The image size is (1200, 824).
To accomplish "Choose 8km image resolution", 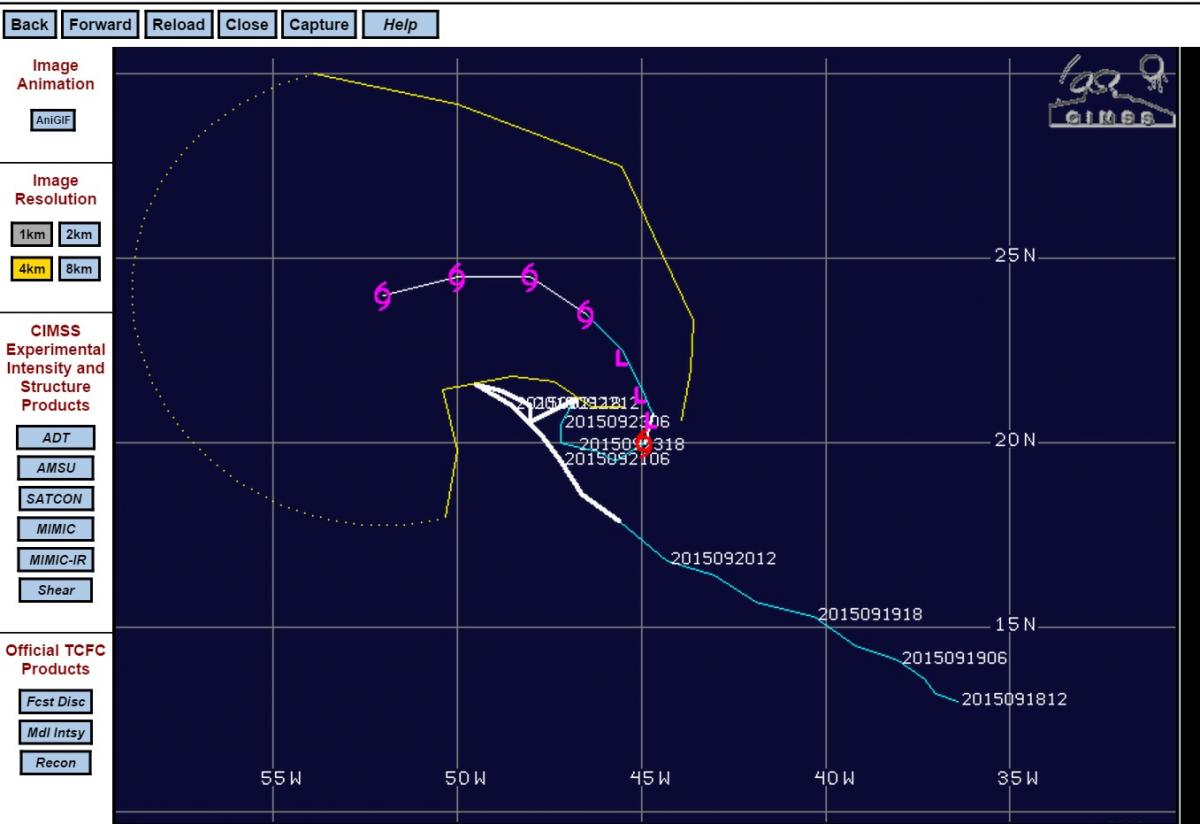I will pos(78,269).
